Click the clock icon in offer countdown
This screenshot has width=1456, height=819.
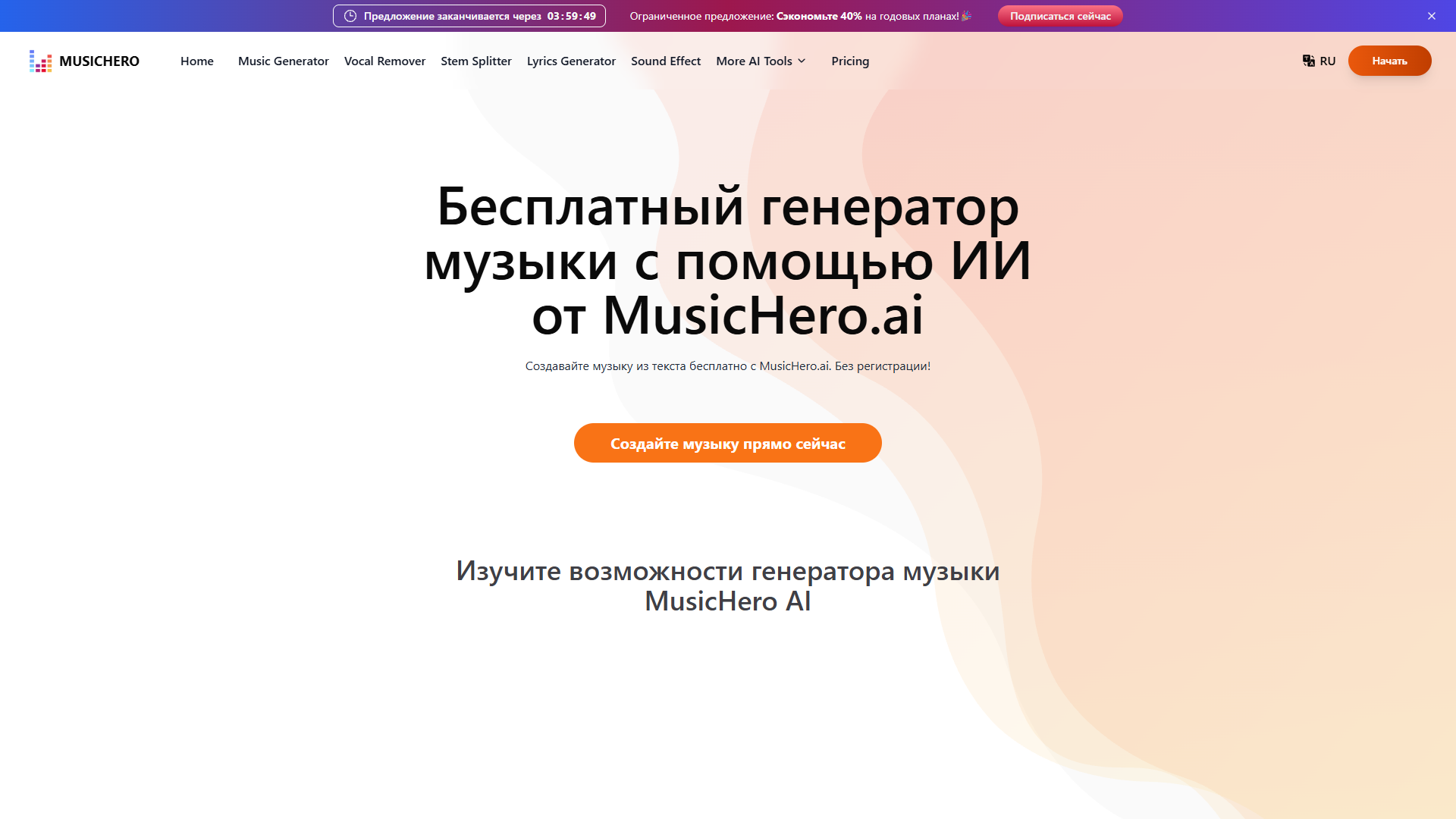[x=350, y=16]
